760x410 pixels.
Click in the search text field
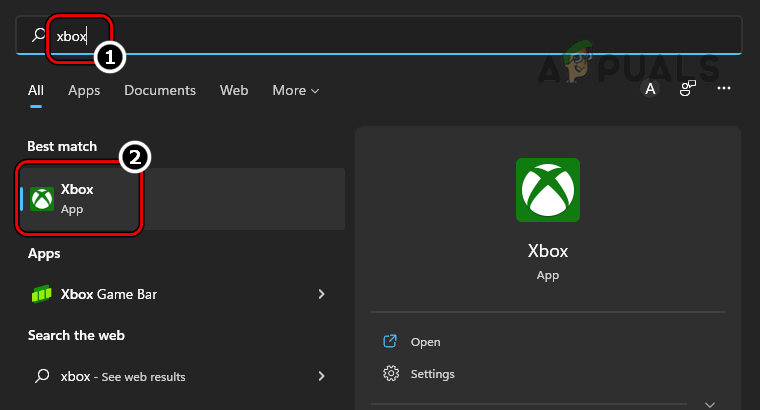[400, 36]
